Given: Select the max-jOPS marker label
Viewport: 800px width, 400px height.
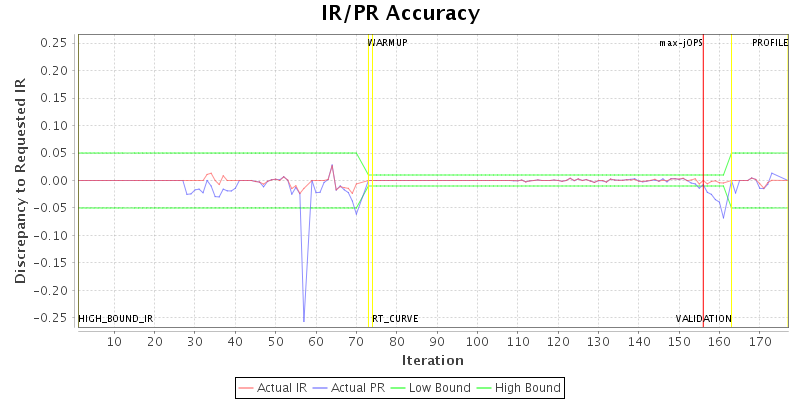Looking at the screenshot, I should point(680,43).
